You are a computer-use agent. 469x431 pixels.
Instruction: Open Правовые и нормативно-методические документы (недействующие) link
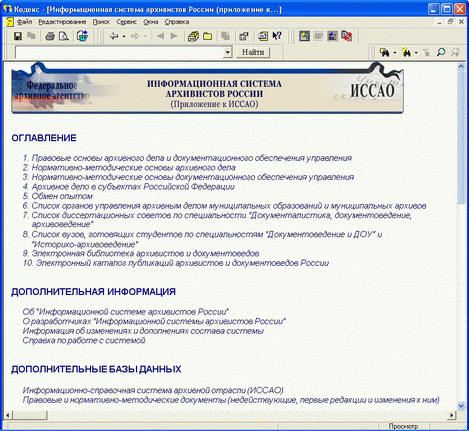[x=231, y=400]
